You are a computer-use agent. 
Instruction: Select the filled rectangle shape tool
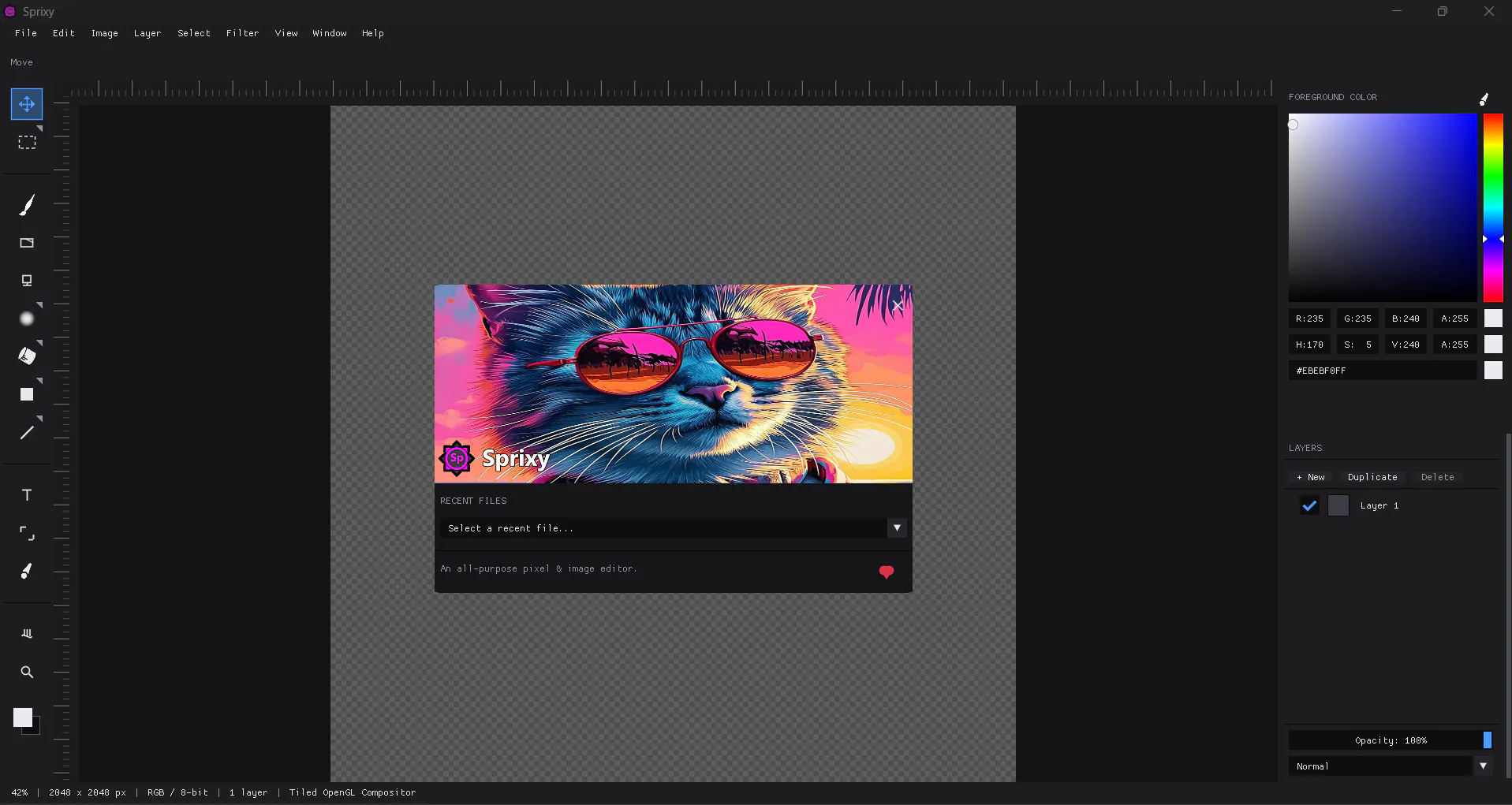[x=27, y=394]
